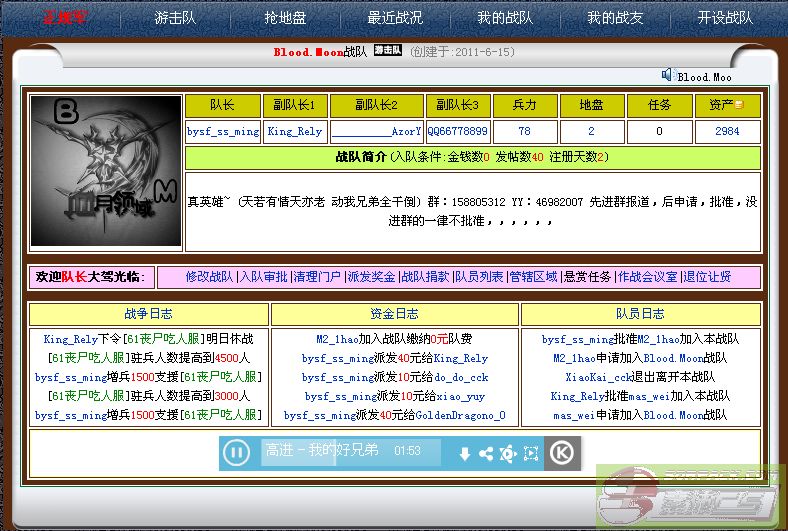Open the 入队审批 link
Viewport: 788px width, 531px height.
264,277
